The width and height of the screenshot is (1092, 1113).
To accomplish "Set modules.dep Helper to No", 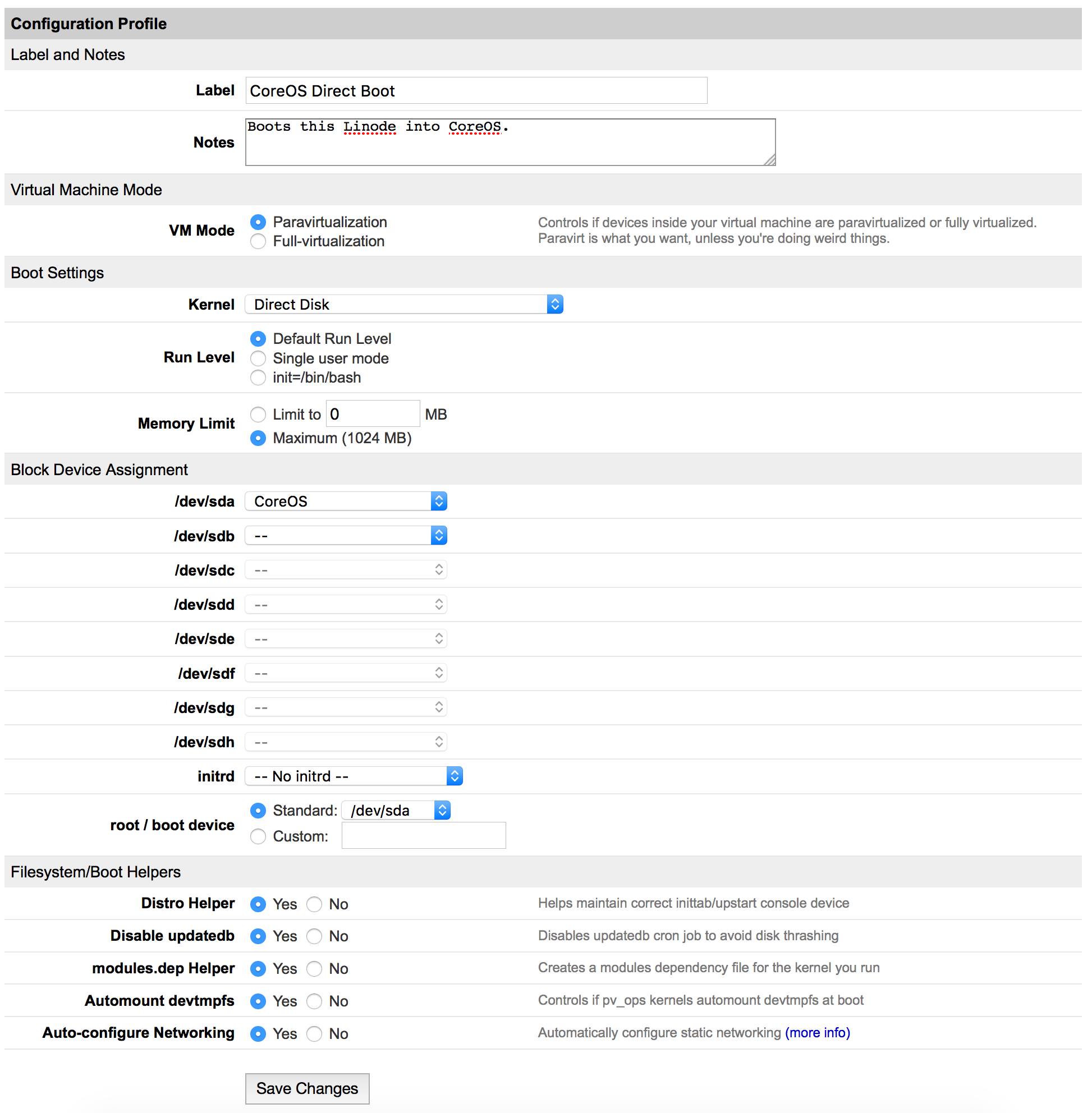I will 314,969.
